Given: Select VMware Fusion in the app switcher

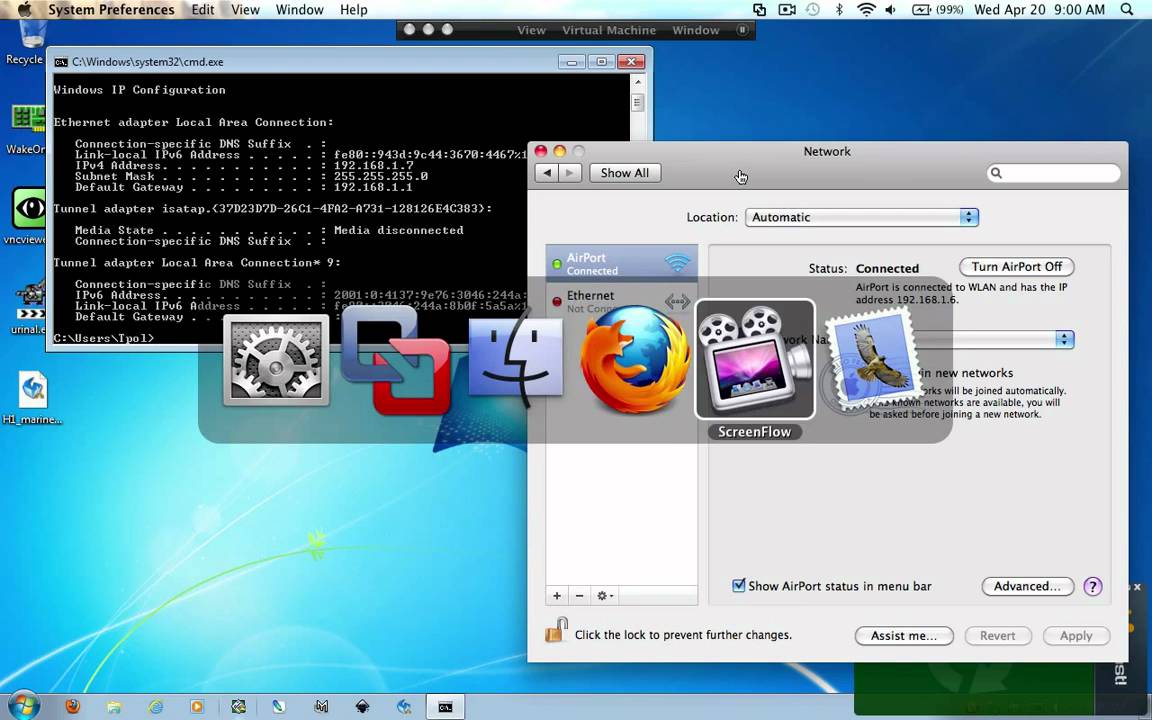Looking at the screenshot, I should 396,359.
